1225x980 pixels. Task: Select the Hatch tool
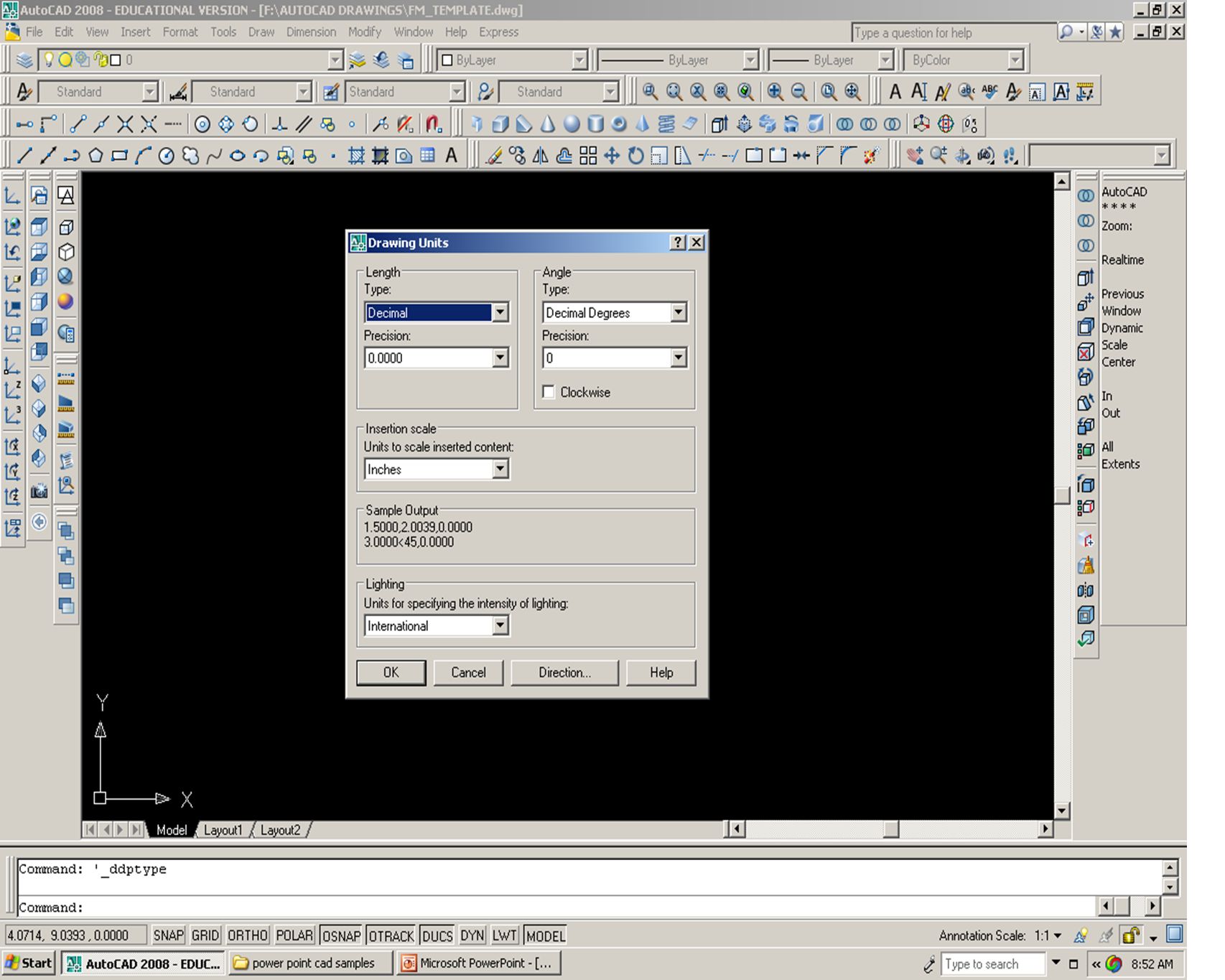tap(357, 155)
